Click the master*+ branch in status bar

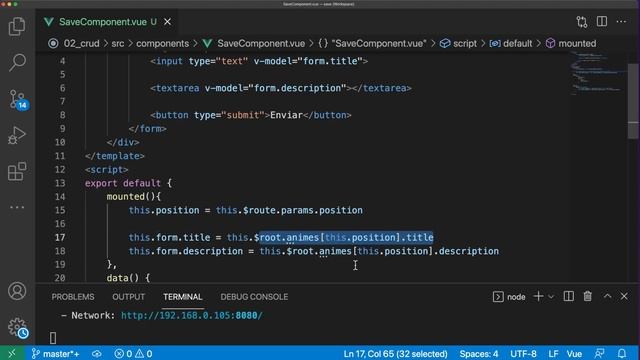coord(56,353)
